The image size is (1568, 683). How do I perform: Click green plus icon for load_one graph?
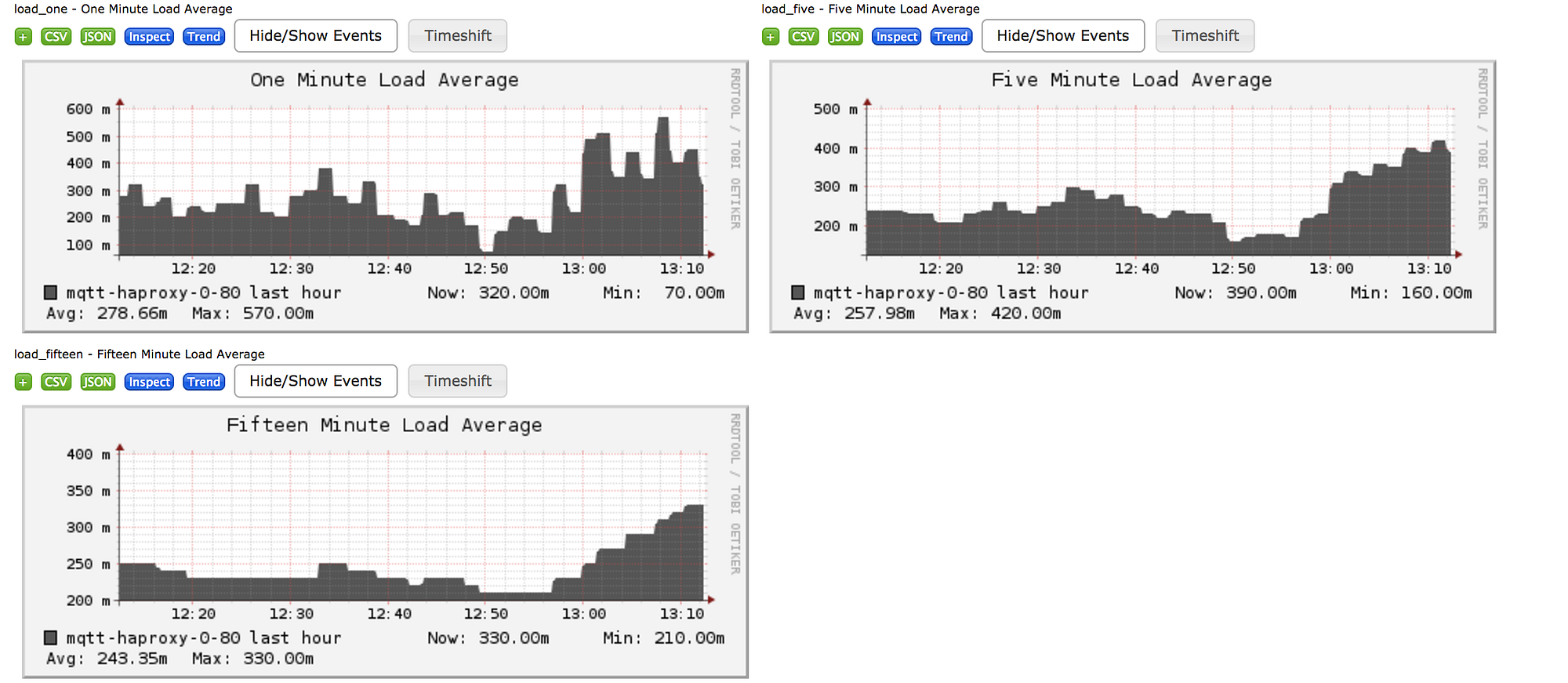[24, 36]
